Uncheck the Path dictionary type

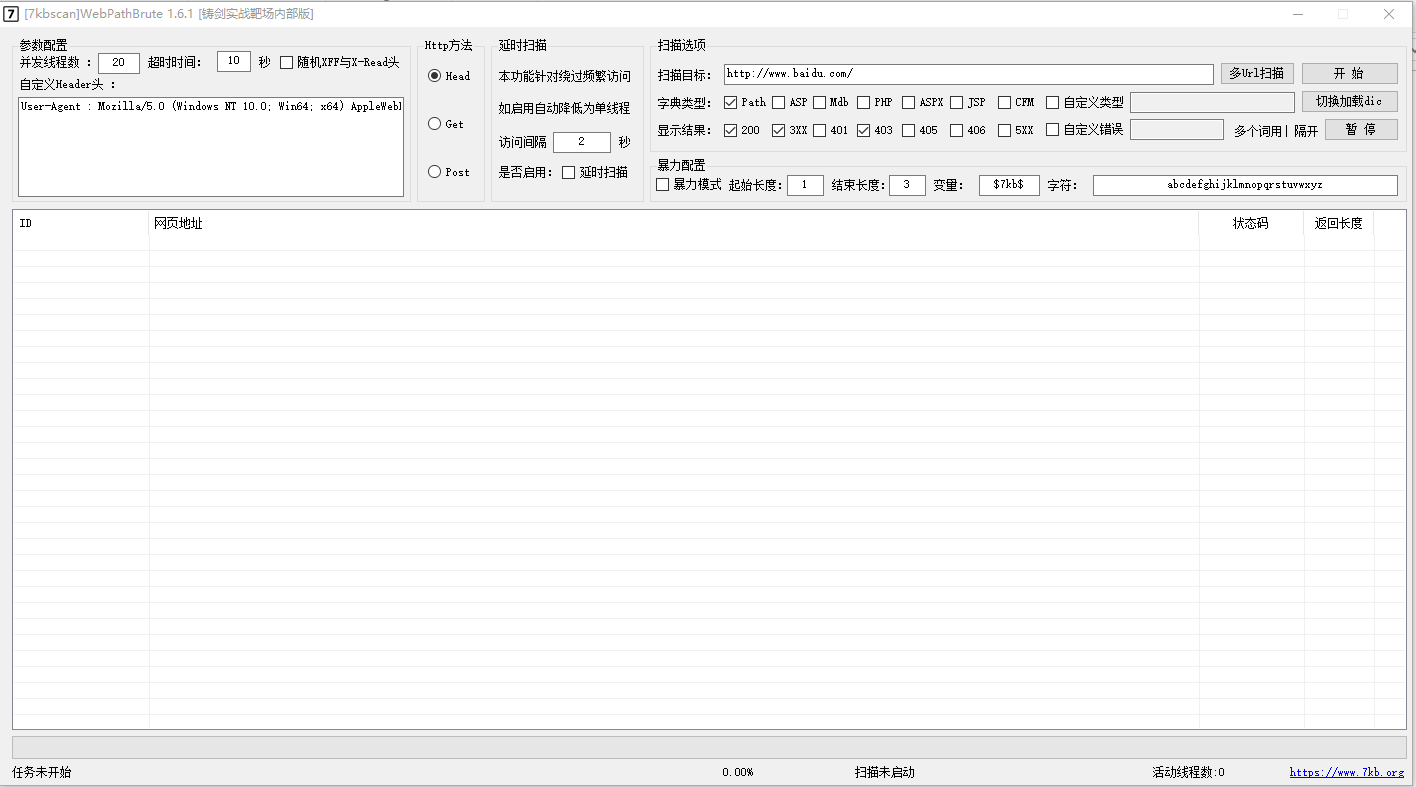coord(730,102)
